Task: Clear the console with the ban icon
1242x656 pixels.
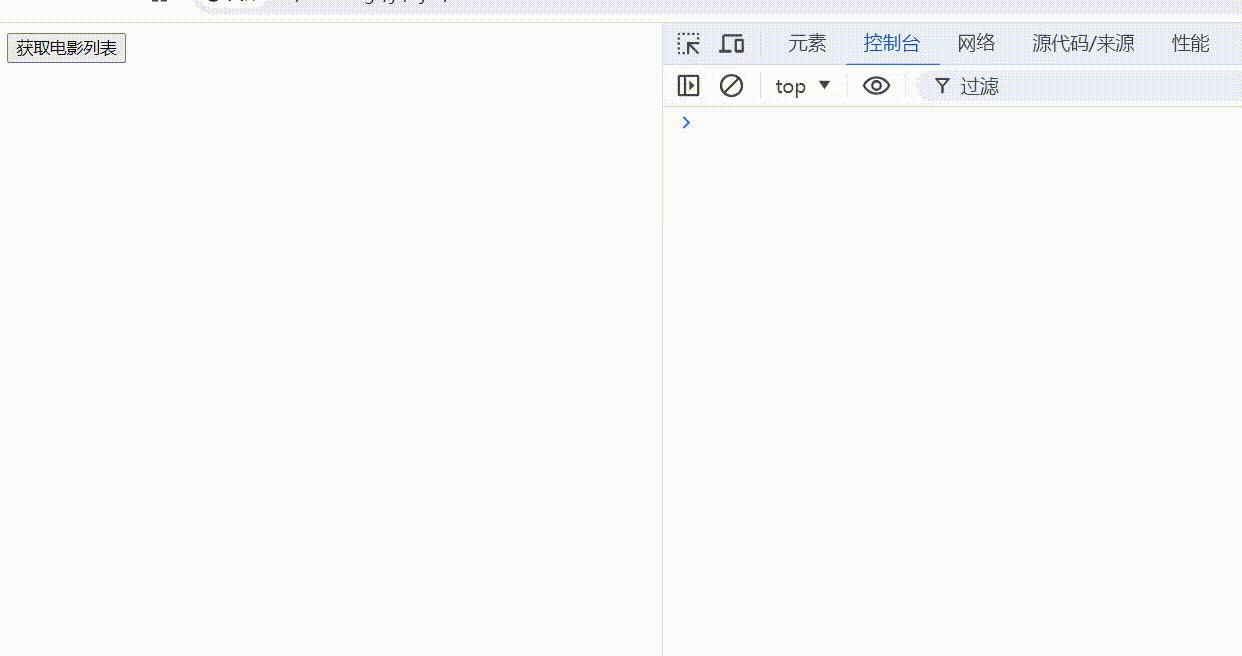Action: pos(732,86)
